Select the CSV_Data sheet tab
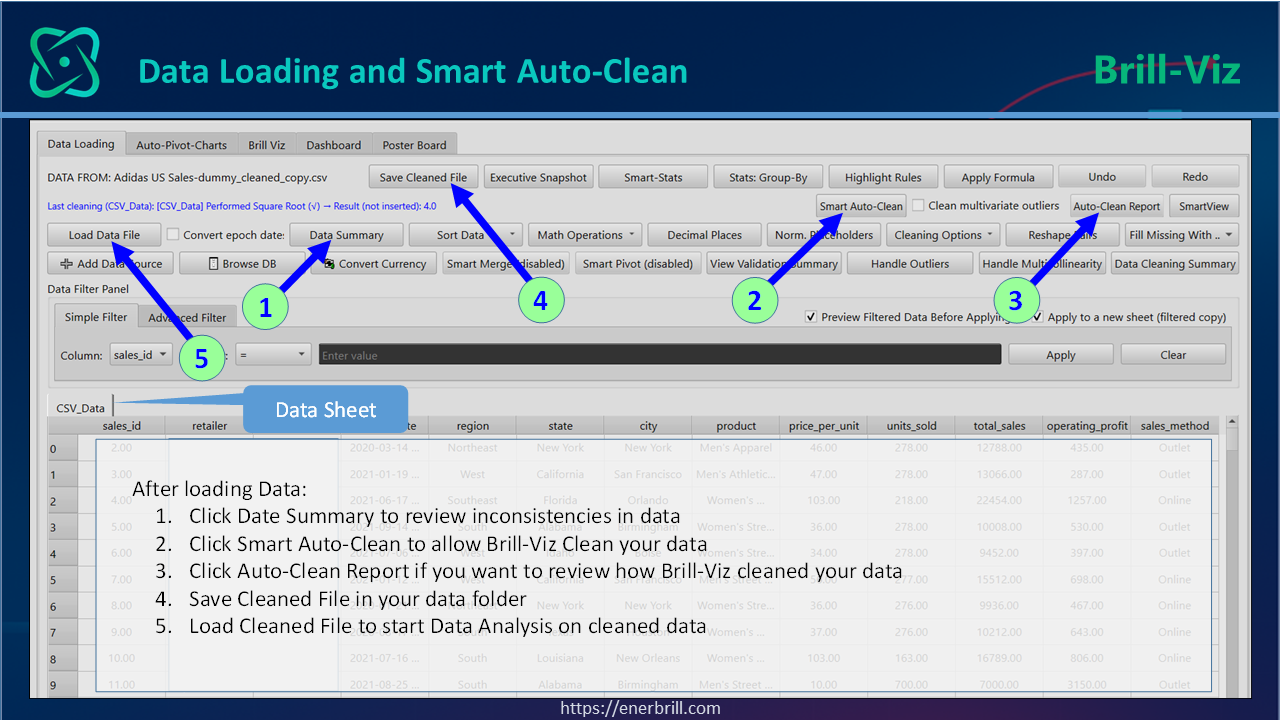The height and width of the screenshot is (720, 1280). (x=80, y=407)
